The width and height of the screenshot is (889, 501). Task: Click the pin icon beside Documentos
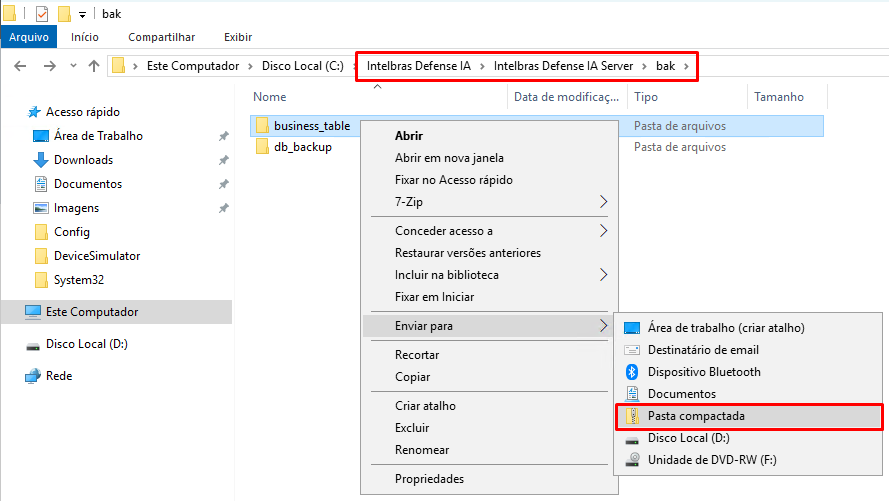point(224,184)
